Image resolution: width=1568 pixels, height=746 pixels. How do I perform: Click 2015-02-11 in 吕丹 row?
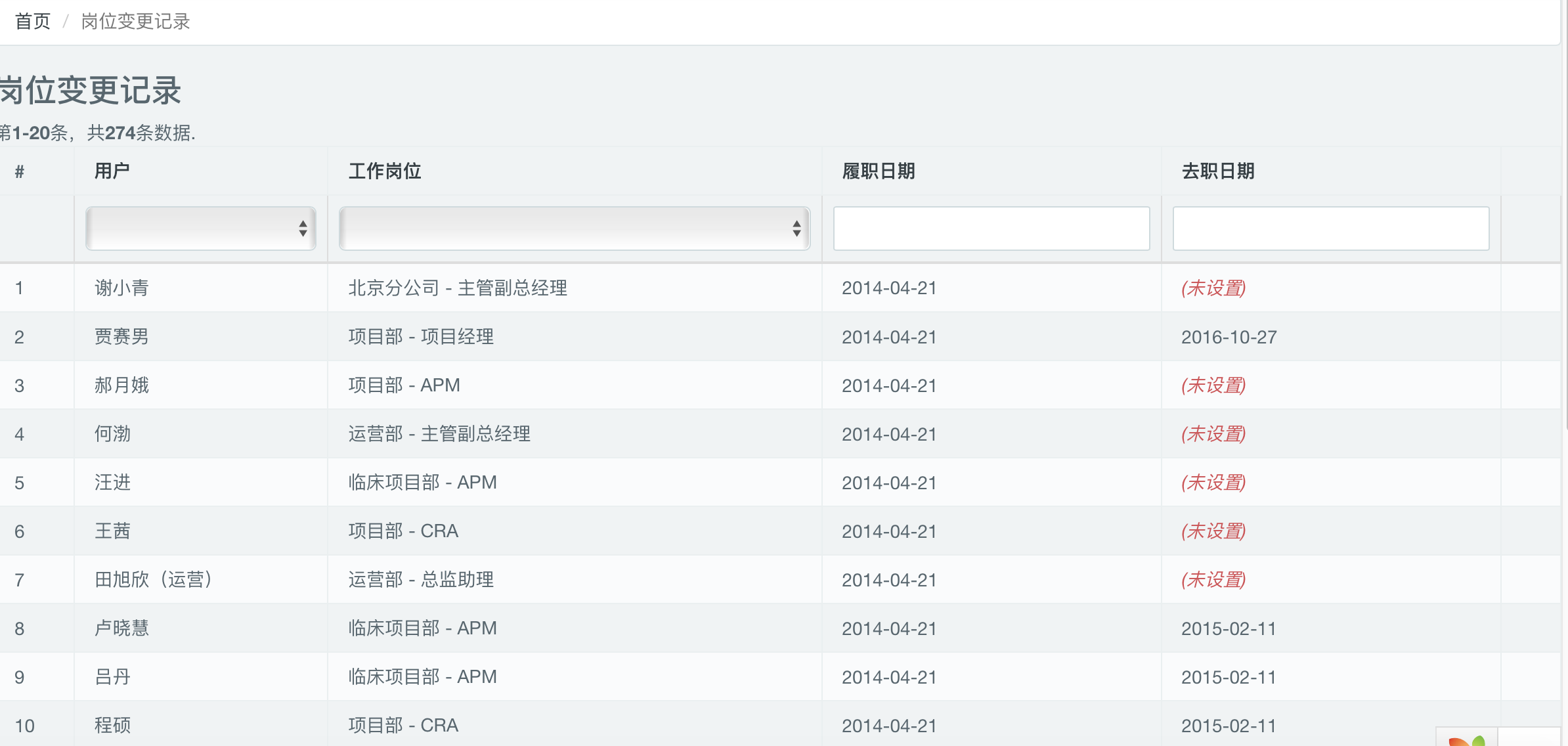tap(1229, 677)
